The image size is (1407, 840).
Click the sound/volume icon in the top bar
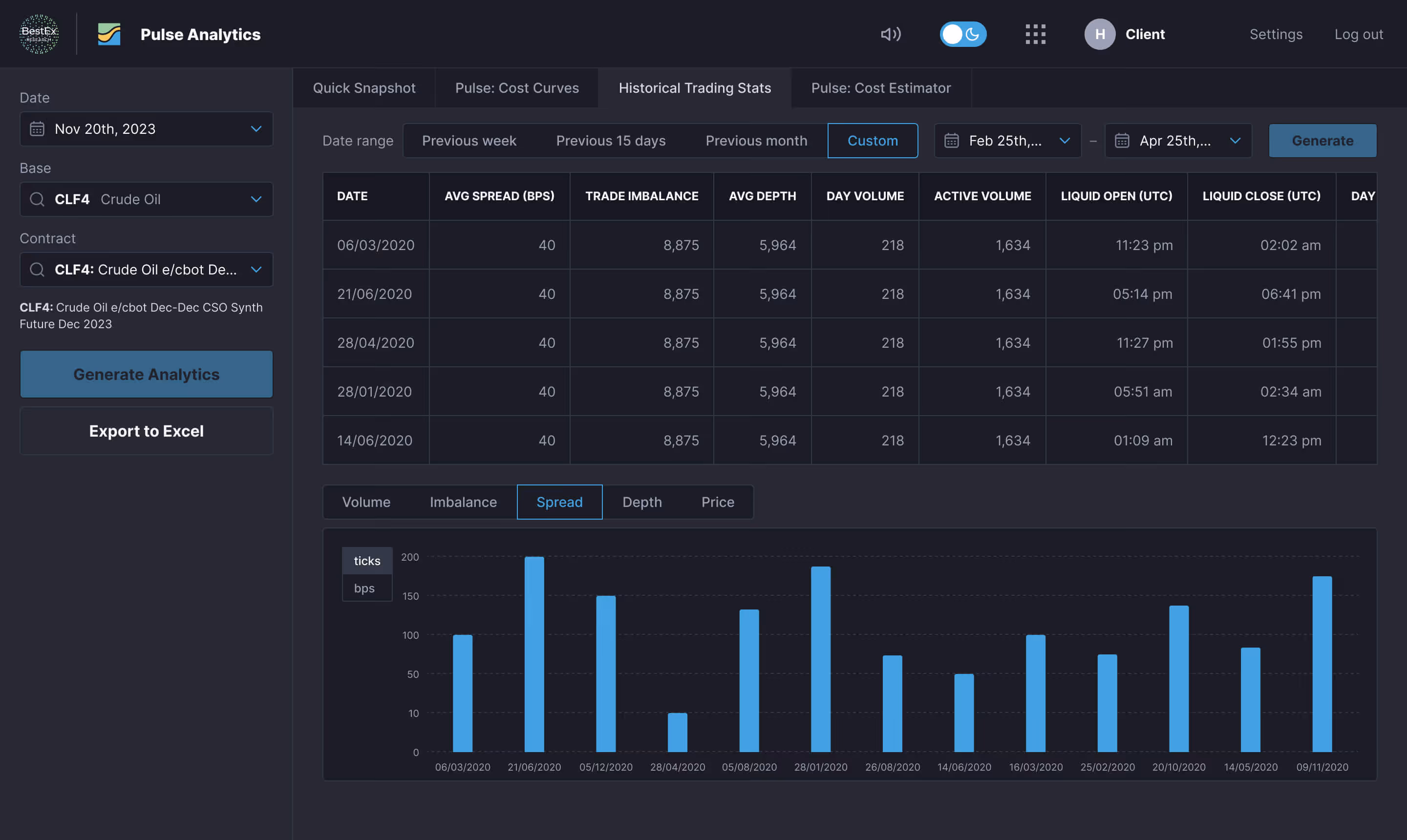890,34
